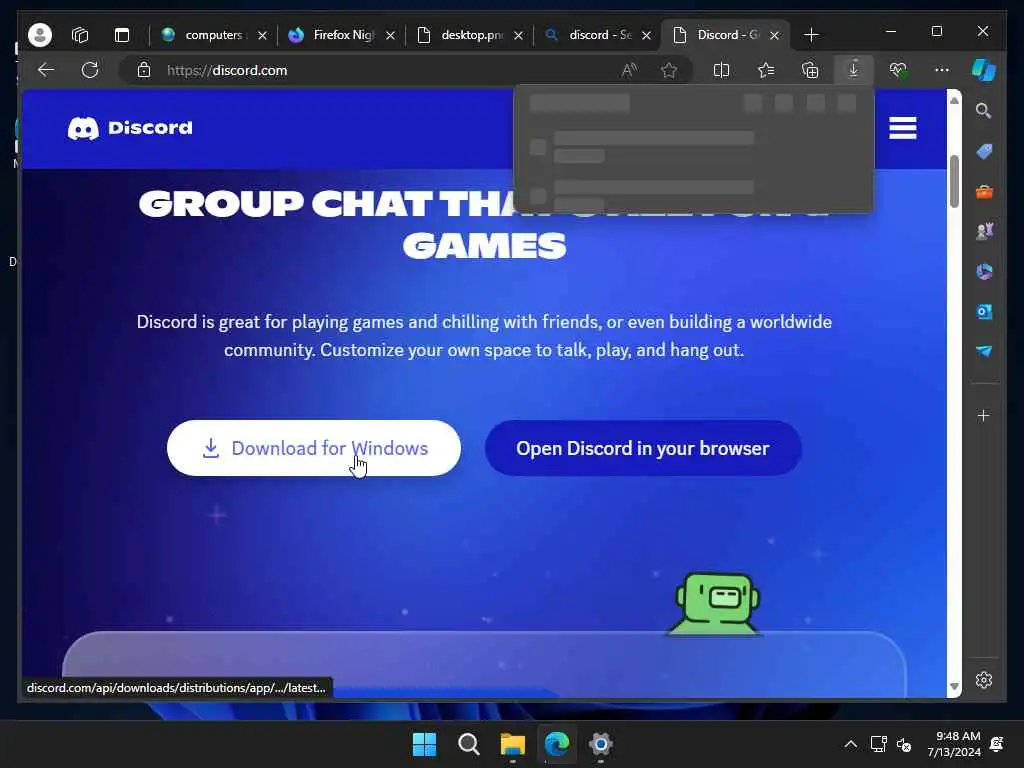This screenshot has width=1024, height=768.
Task: Open the Windows Start menu
Action: click(x=424, y=744)
